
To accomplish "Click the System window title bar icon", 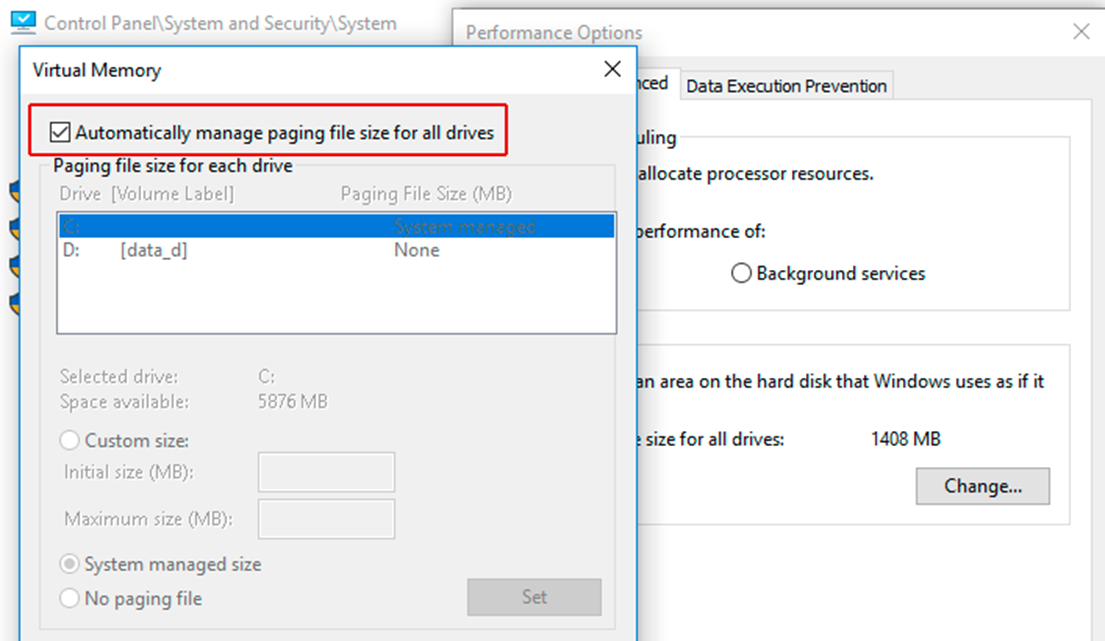I will coord(22,20).
